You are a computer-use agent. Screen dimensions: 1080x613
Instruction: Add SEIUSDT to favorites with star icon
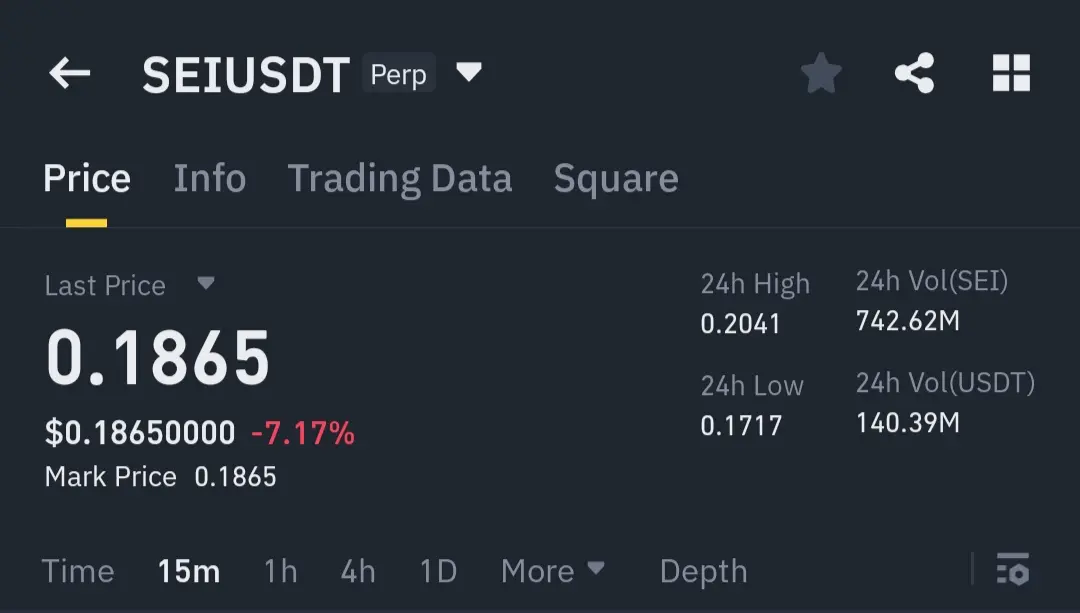point(821,73)
